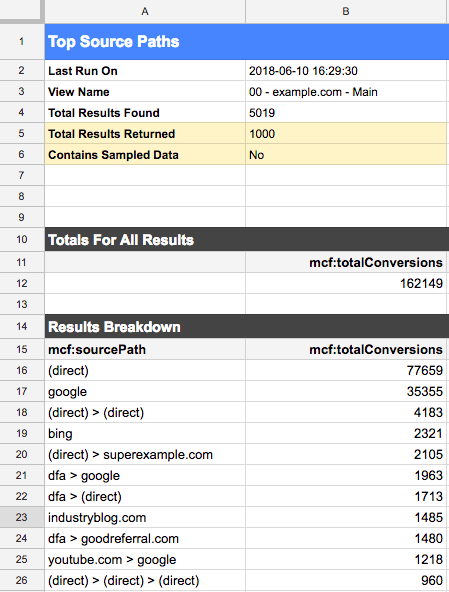Select the google conversions value 35355

(346, 392)
